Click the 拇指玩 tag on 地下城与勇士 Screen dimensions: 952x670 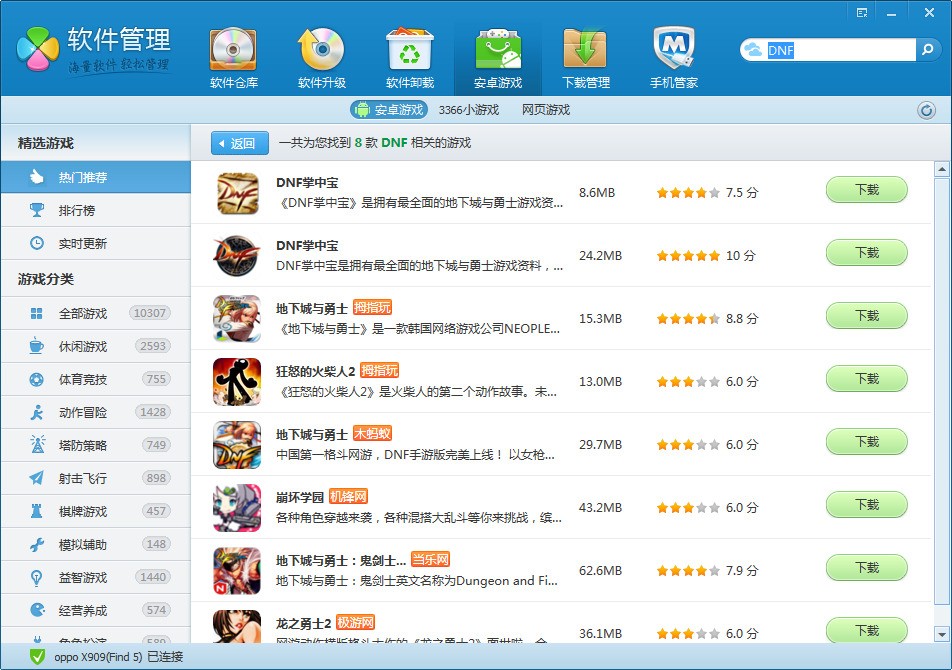372,308
